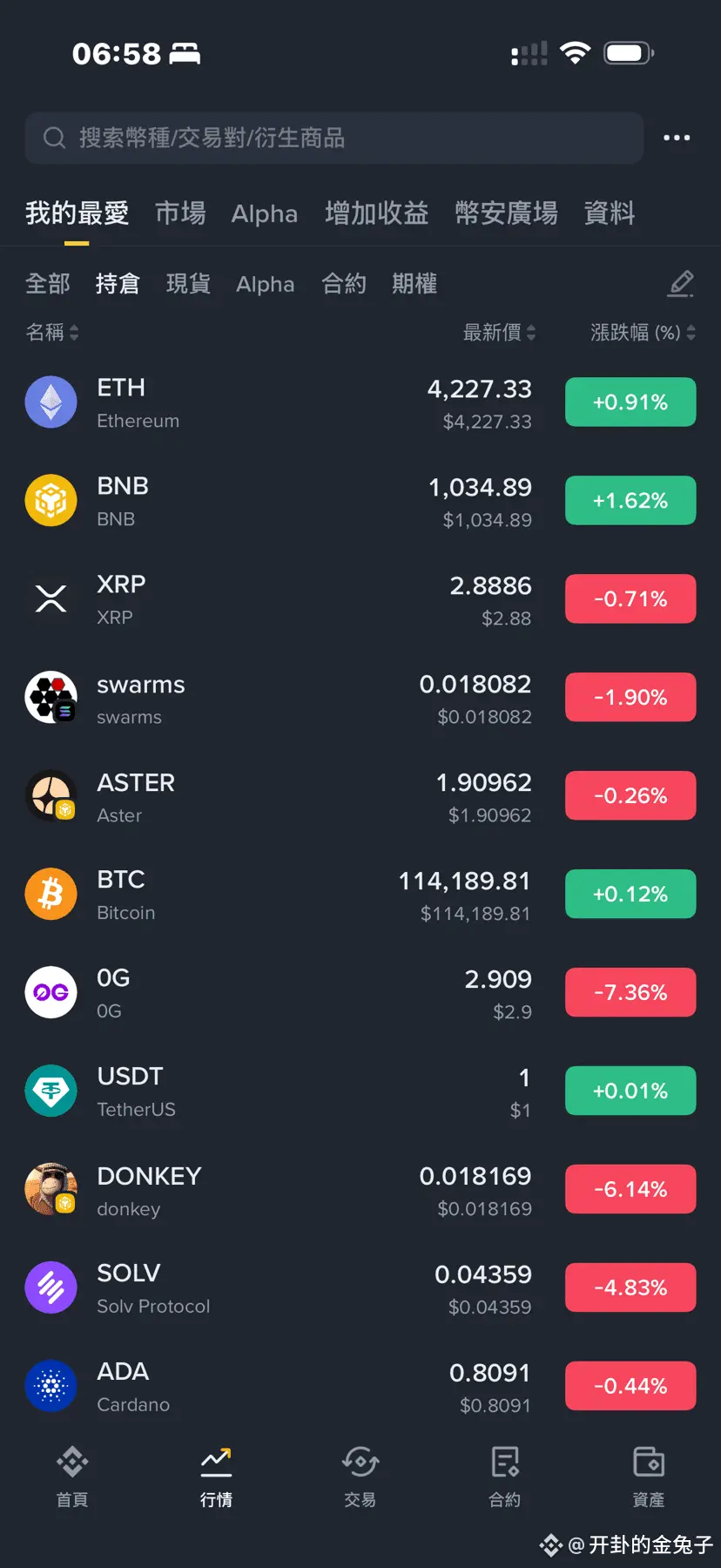Sort list by 最新價 latest price

pos(500,332)
